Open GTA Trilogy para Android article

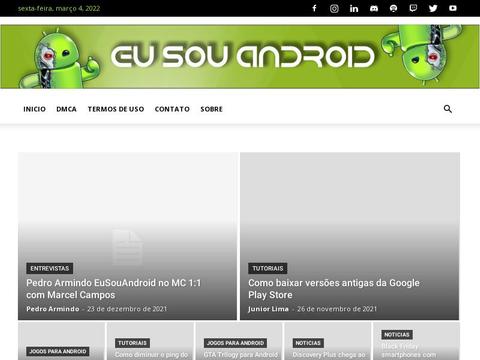pyautogui.click(x=241, y=355)
